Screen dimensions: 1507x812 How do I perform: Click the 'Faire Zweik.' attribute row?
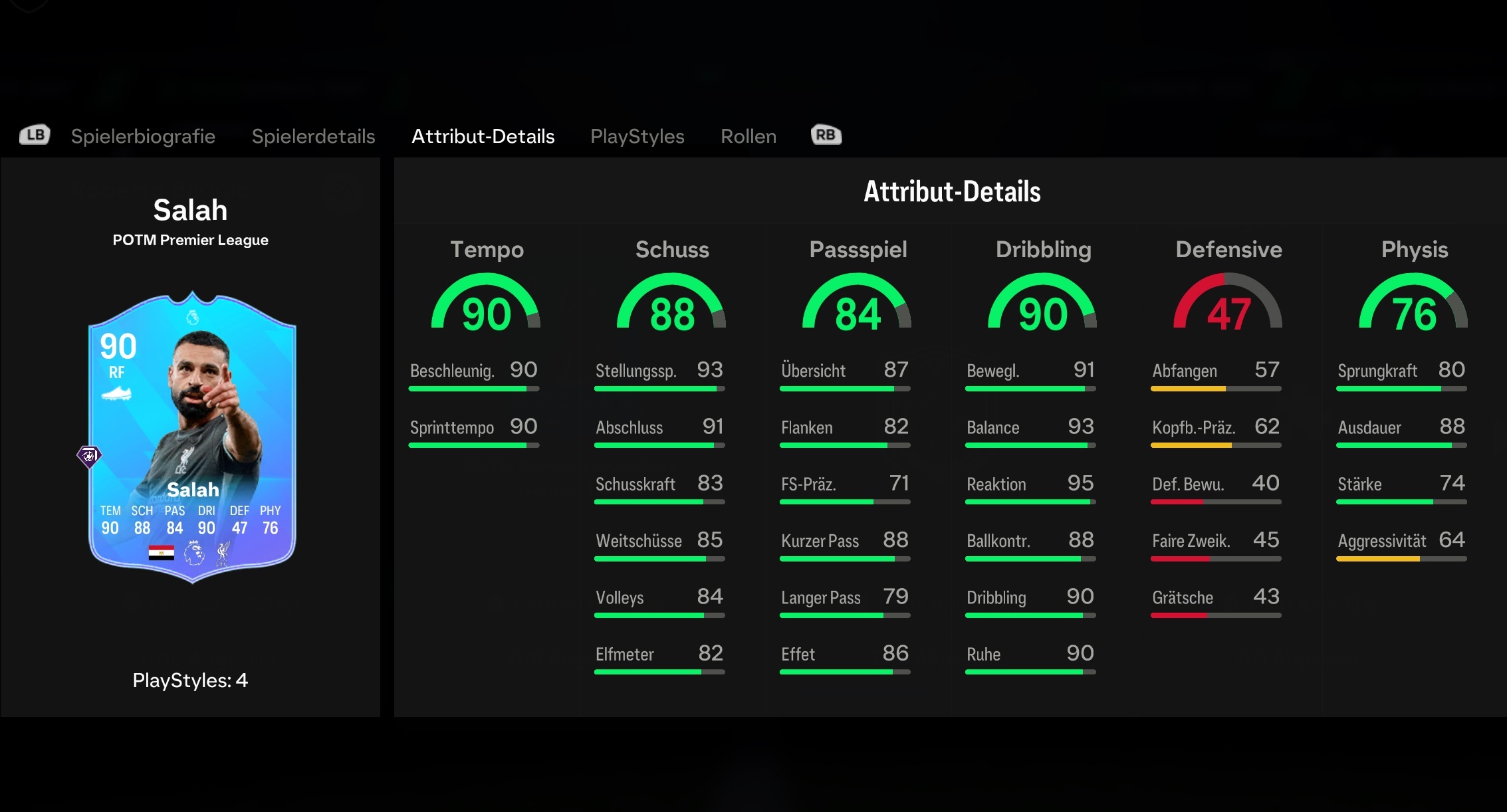[x=1216, y=545]
